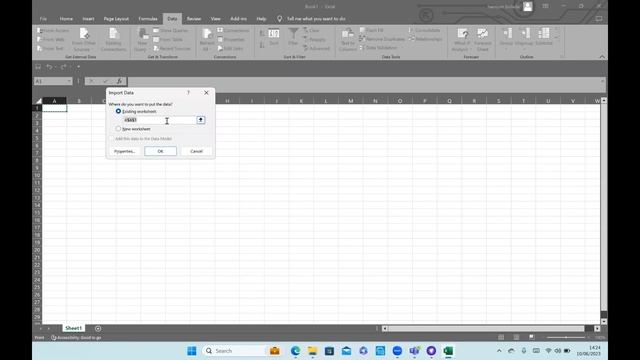Click the Tell me what you want to do box
This screenshot has width=640, height=360.
point(311,19)
